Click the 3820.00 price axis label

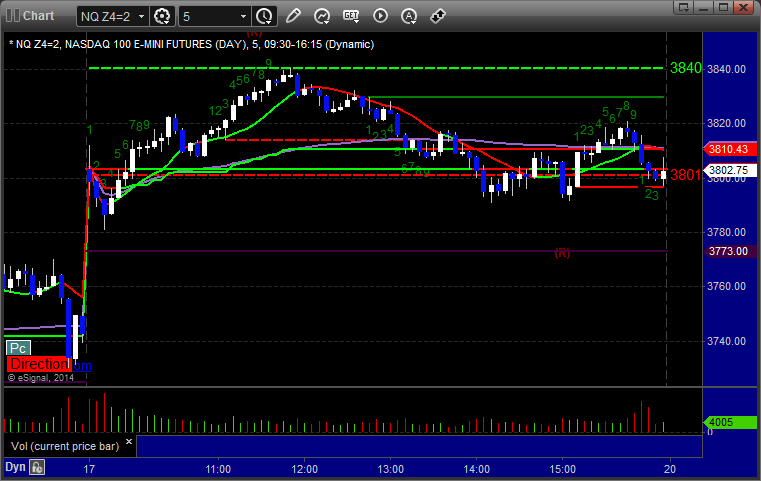[726, 123]
